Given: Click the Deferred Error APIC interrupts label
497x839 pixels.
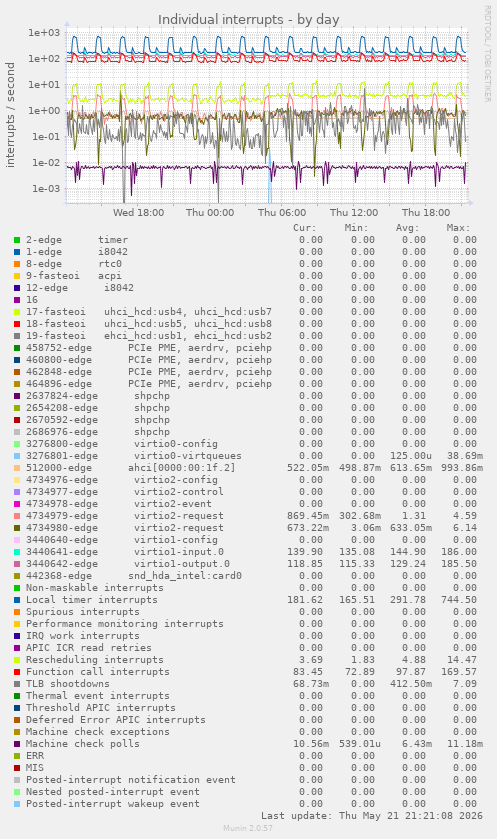Looking at the screenshot, I should [116, 720].
